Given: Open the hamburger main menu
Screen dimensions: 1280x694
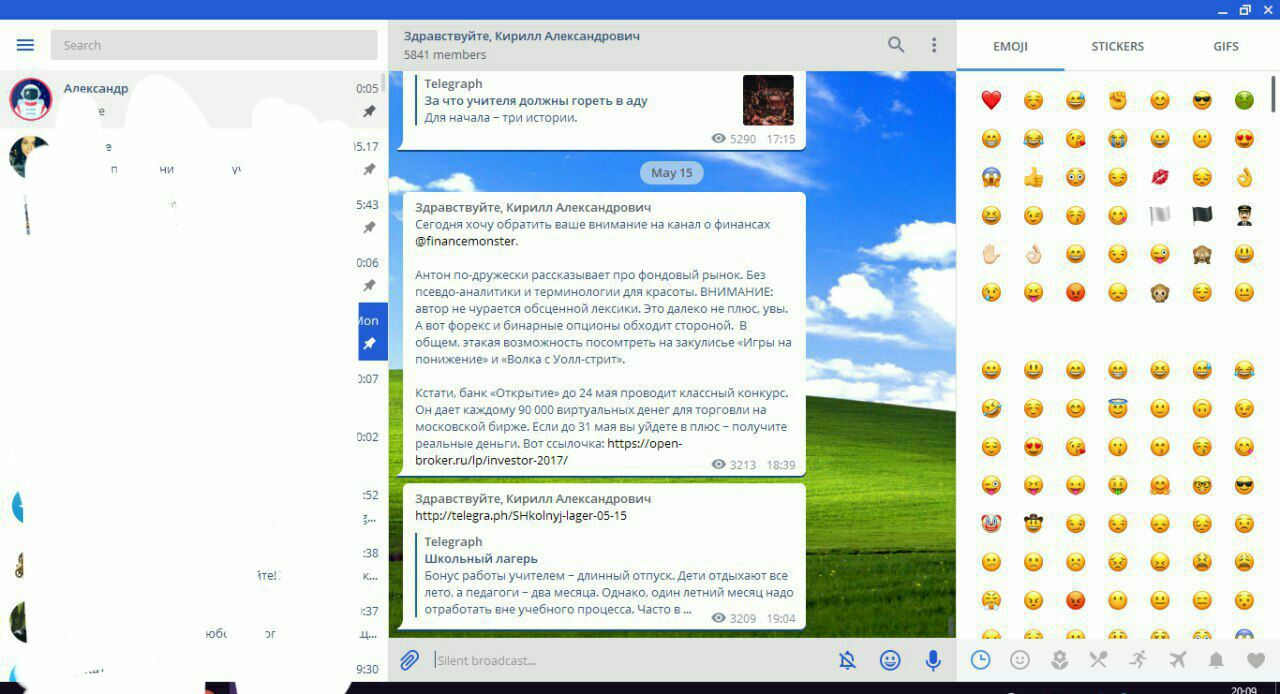Looking at the screenshot, I should pyautogui.click(x=25, y=45).
